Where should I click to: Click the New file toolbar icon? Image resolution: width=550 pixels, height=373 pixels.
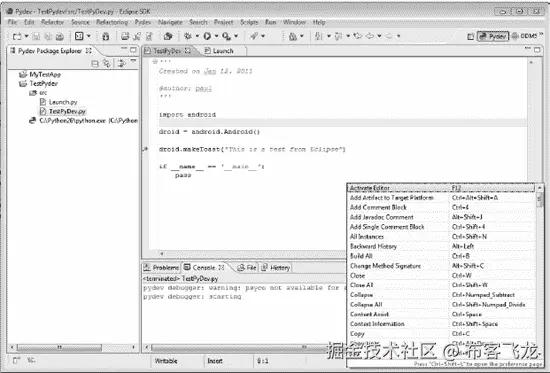(17, 36)
